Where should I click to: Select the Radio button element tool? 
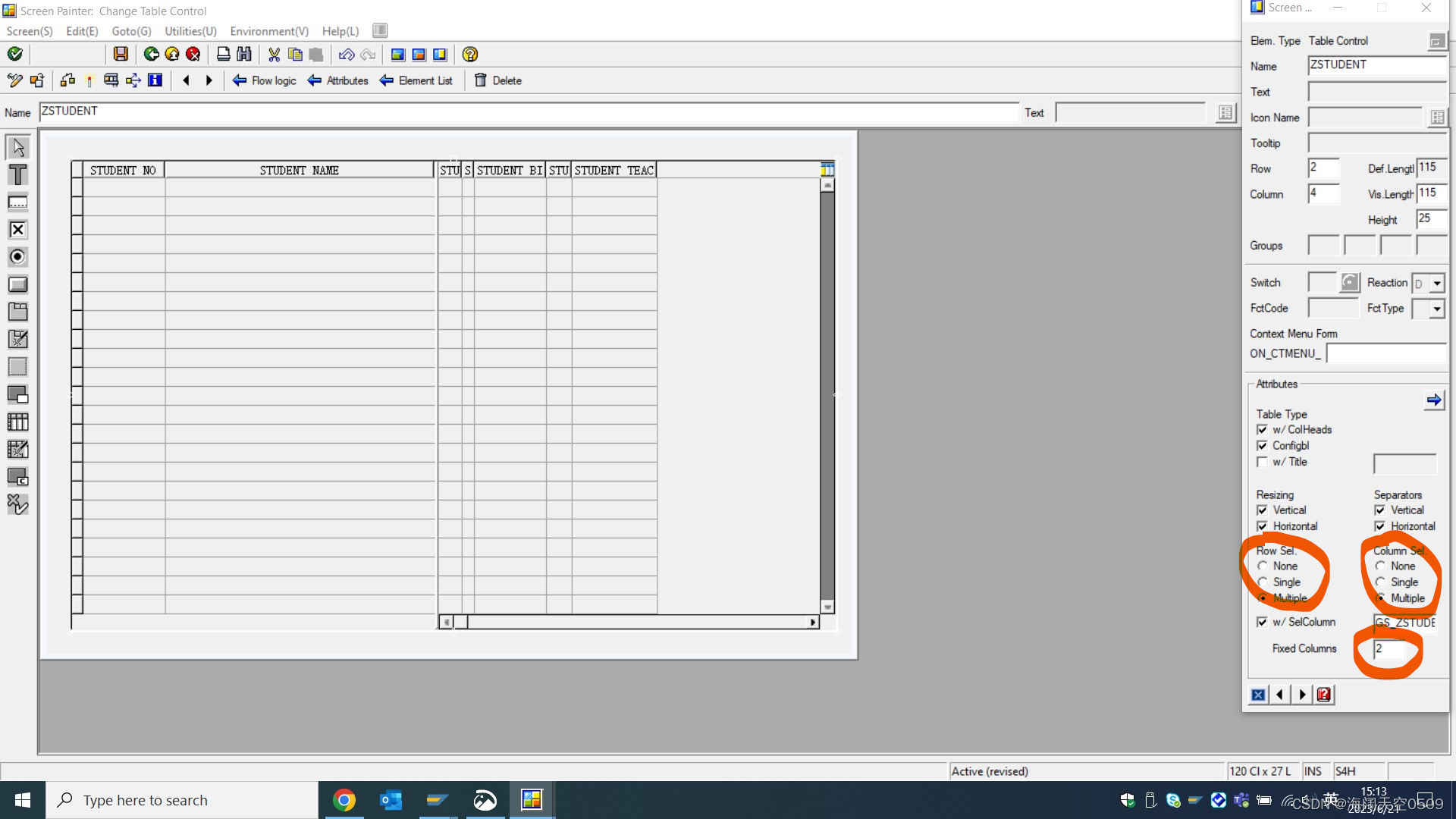coord(17,256)
